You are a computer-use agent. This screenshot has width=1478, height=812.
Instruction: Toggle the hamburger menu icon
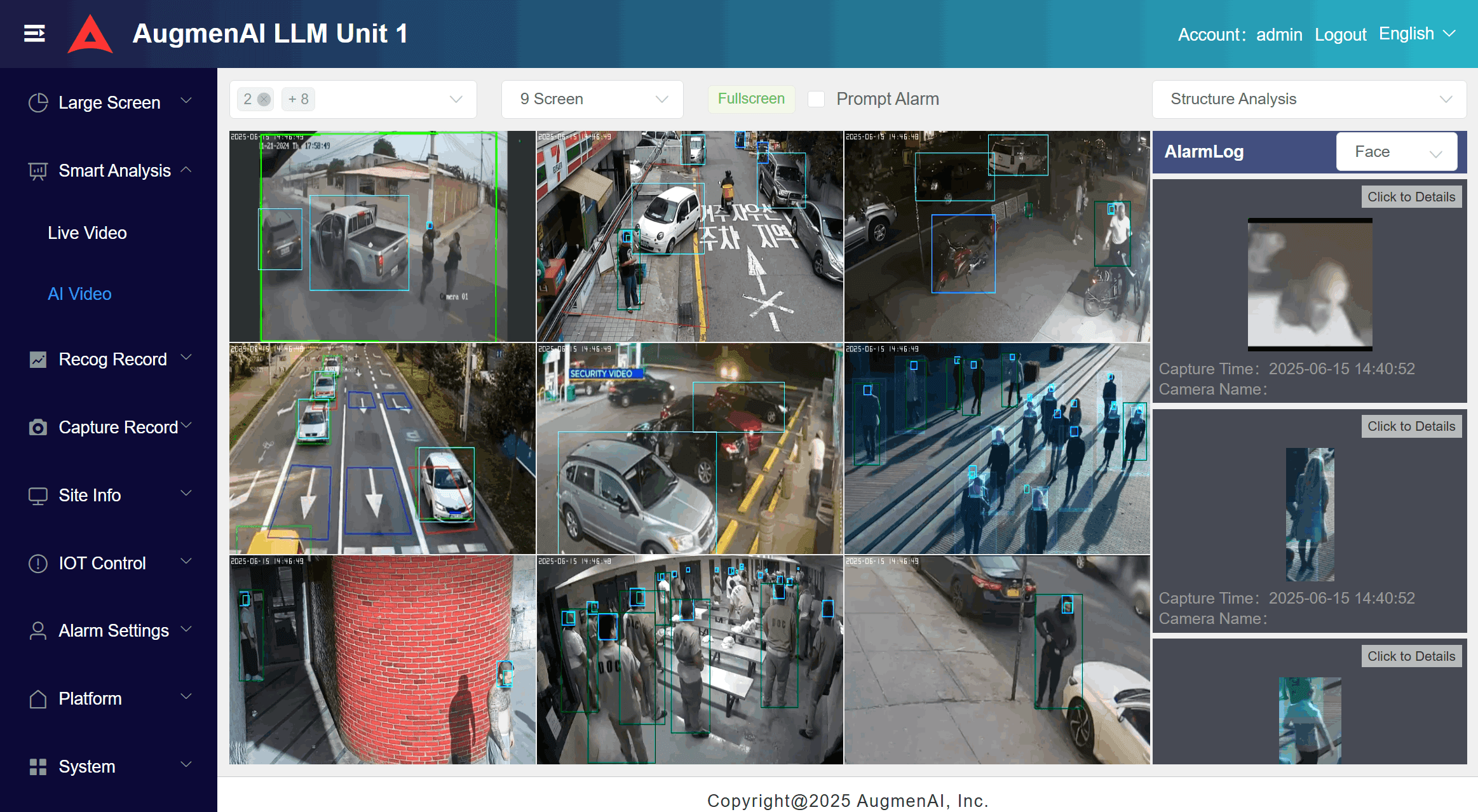34,34
